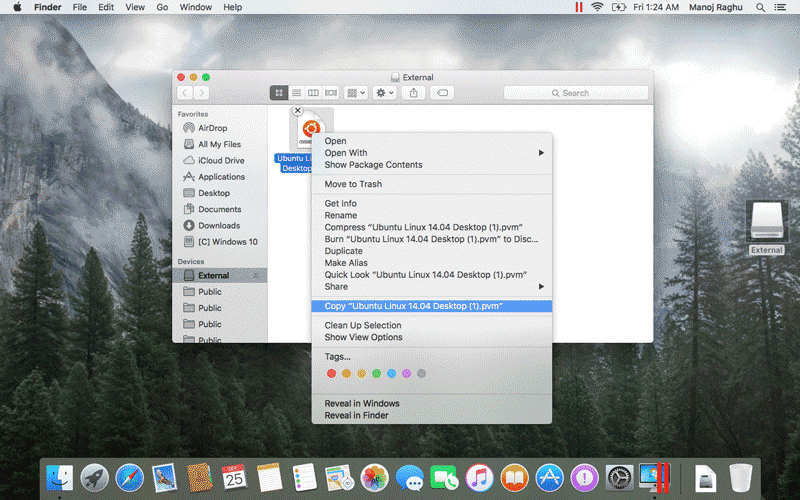Open Messages speech bubble icon in dock
This screenshot has width=800, height=500.
point(410,478)
